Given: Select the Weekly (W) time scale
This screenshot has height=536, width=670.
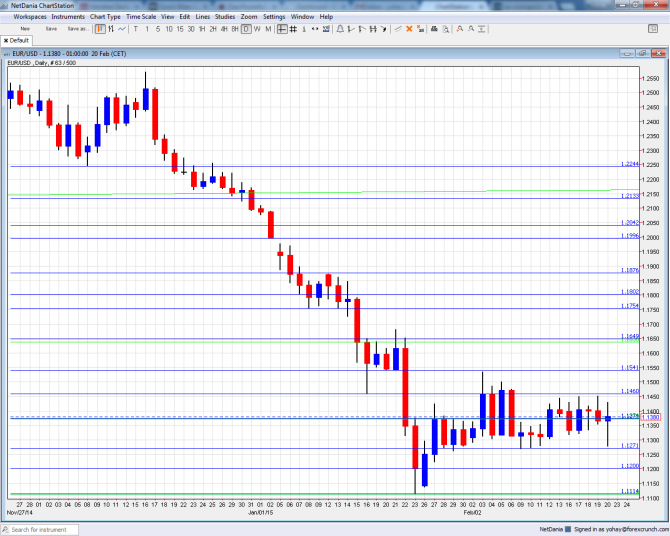Looking at the screenshot, I should 257,29.
